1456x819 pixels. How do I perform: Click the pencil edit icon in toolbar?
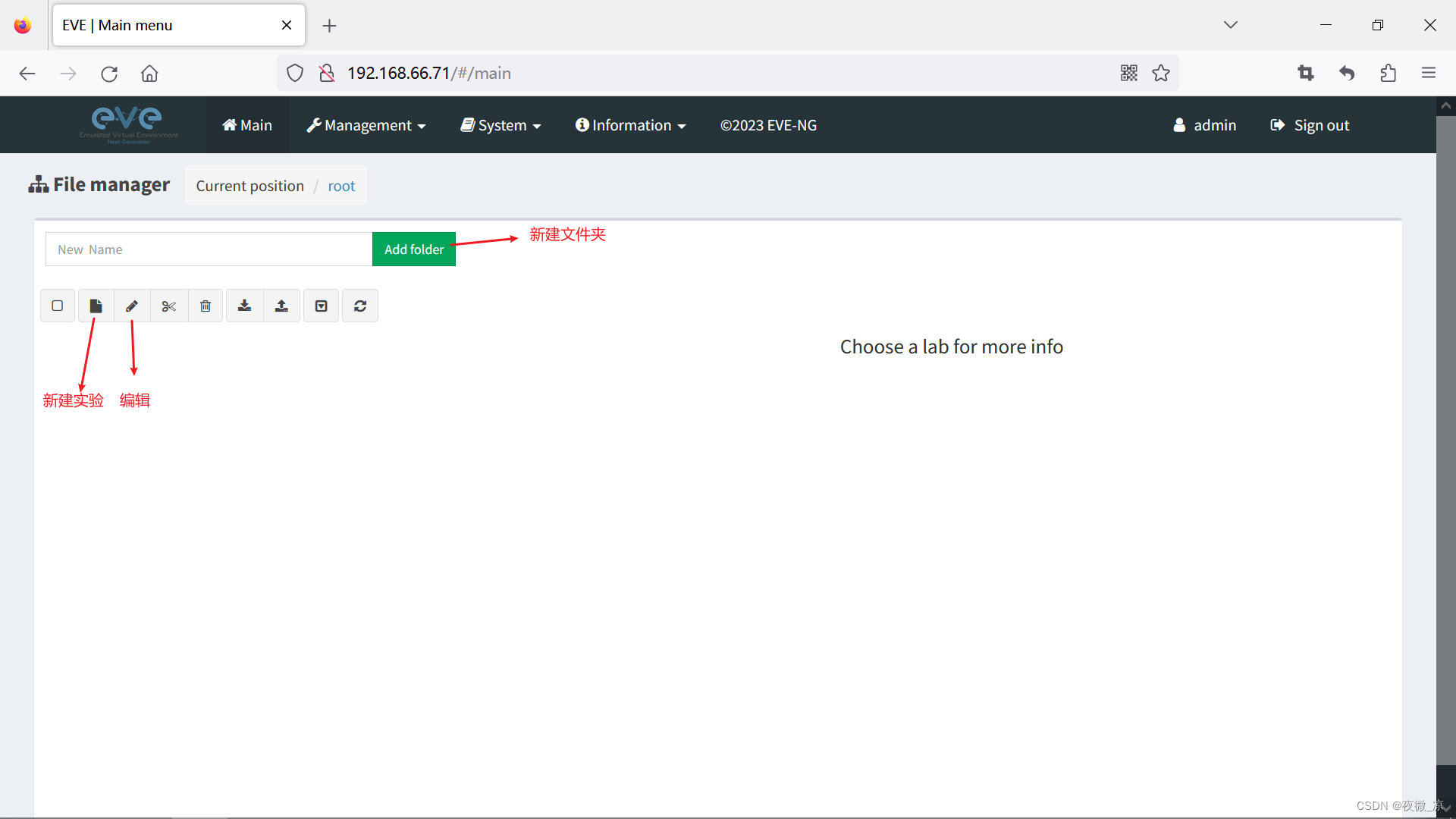pyautogui.click(x=132, y=306)
